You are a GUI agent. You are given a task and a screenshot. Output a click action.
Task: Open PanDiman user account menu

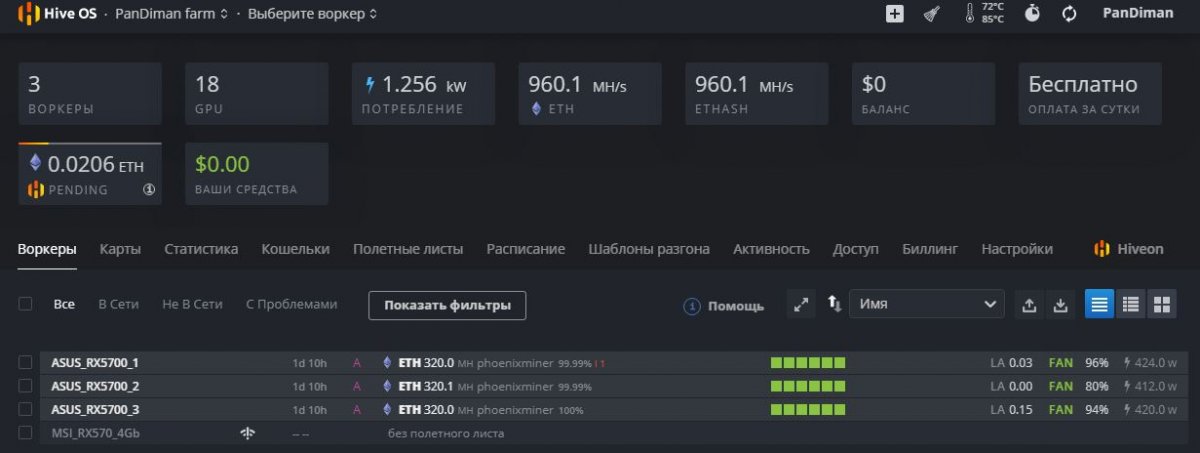(x=1137, y=14)
